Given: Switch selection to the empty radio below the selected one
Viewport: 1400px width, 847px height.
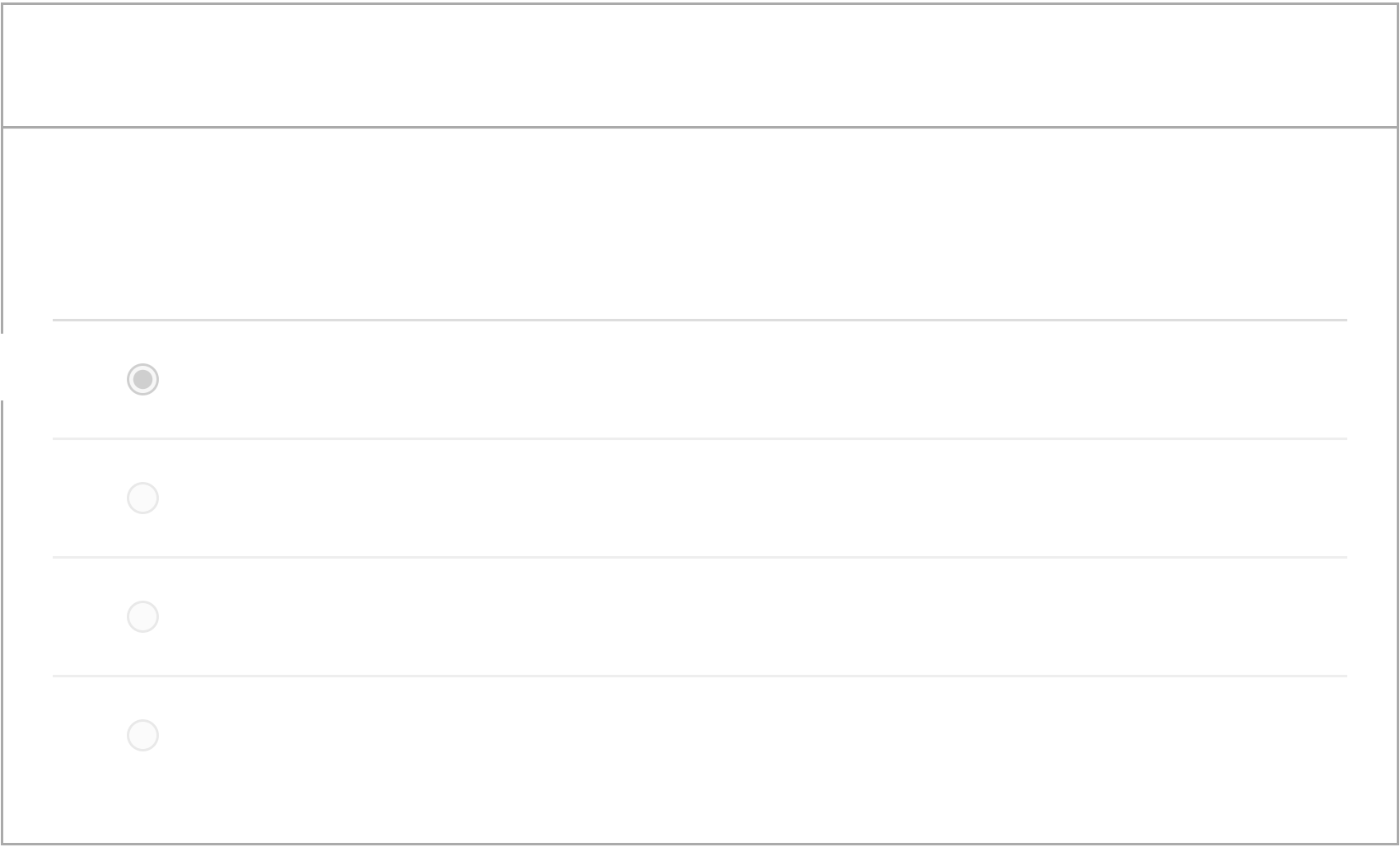Looking at the screenshot, I should tap(142, 498).
